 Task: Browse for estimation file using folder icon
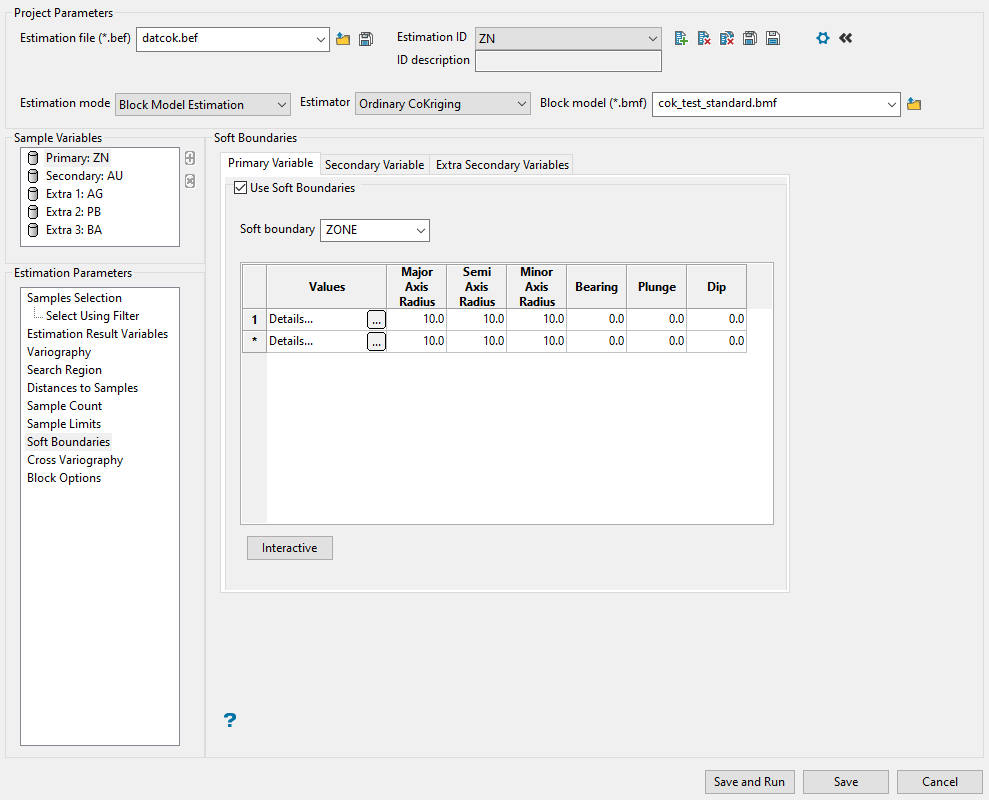tap(343, 39)
